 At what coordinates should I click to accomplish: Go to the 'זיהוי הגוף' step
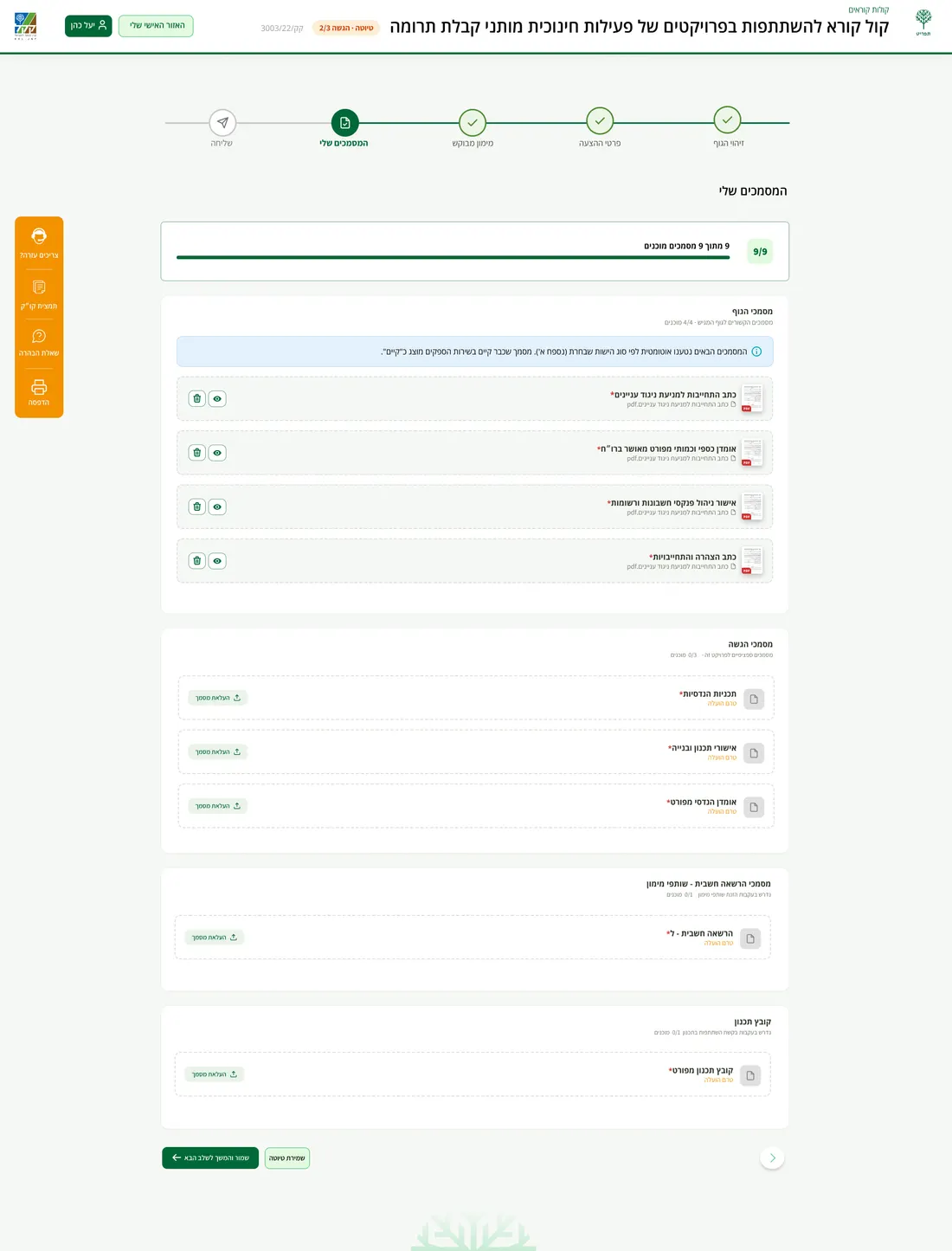coord(727,121)
